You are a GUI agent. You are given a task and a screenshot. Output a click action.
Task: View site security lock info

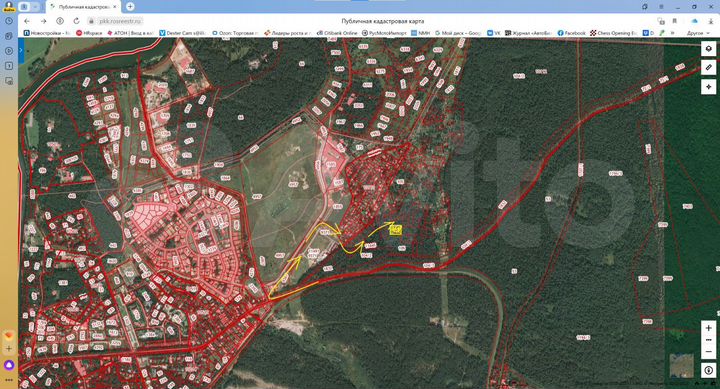coord(91,21)
